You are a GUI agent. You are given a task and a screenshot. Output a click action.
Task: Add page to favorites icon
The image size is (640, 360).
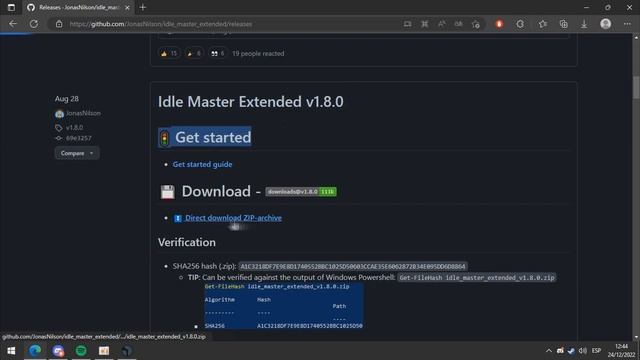476,24
